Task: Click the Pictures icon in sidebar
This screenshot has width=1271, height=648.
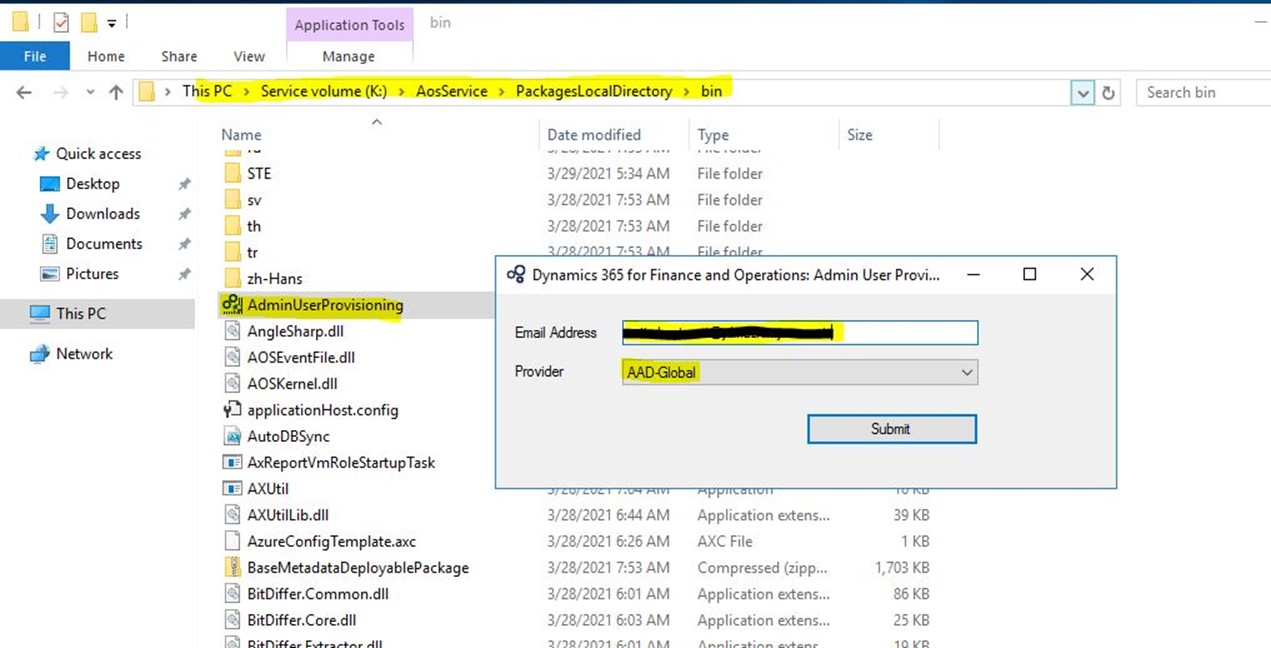Action: (50, 274)
